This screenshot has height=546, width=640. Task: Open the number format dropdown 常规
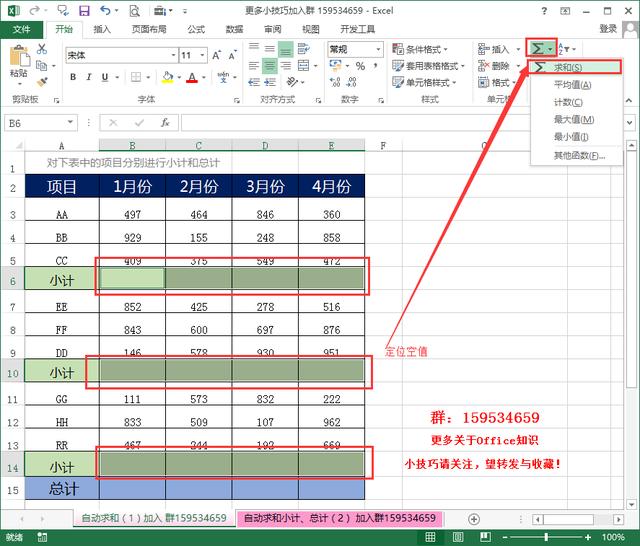pyautogui.click(x=379, y=49)
